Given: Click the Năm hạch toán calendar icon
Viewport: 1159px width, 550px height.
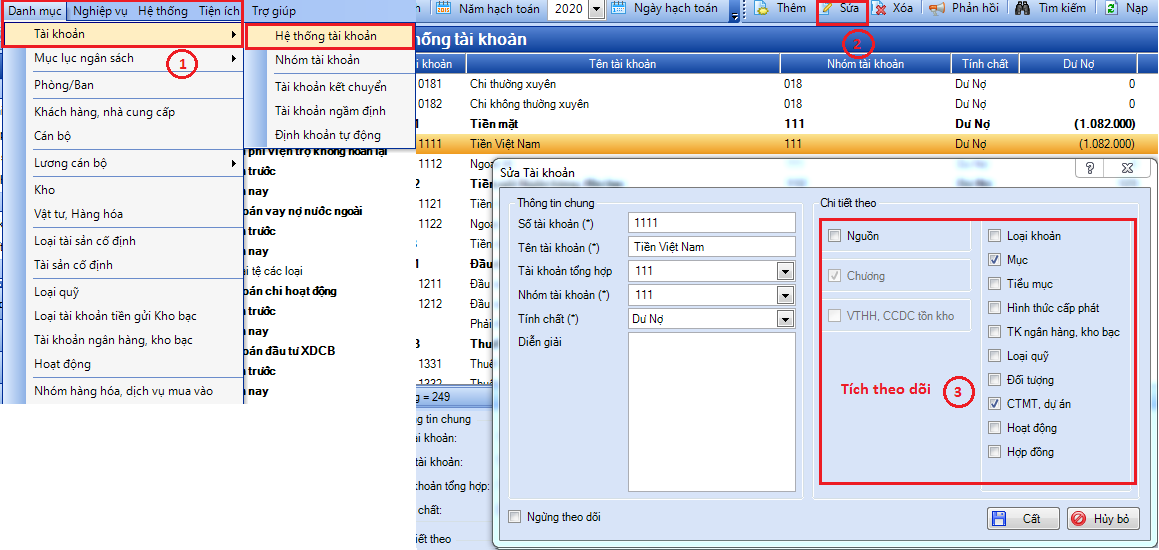Looking at the screenshot, I should [443, 9].
